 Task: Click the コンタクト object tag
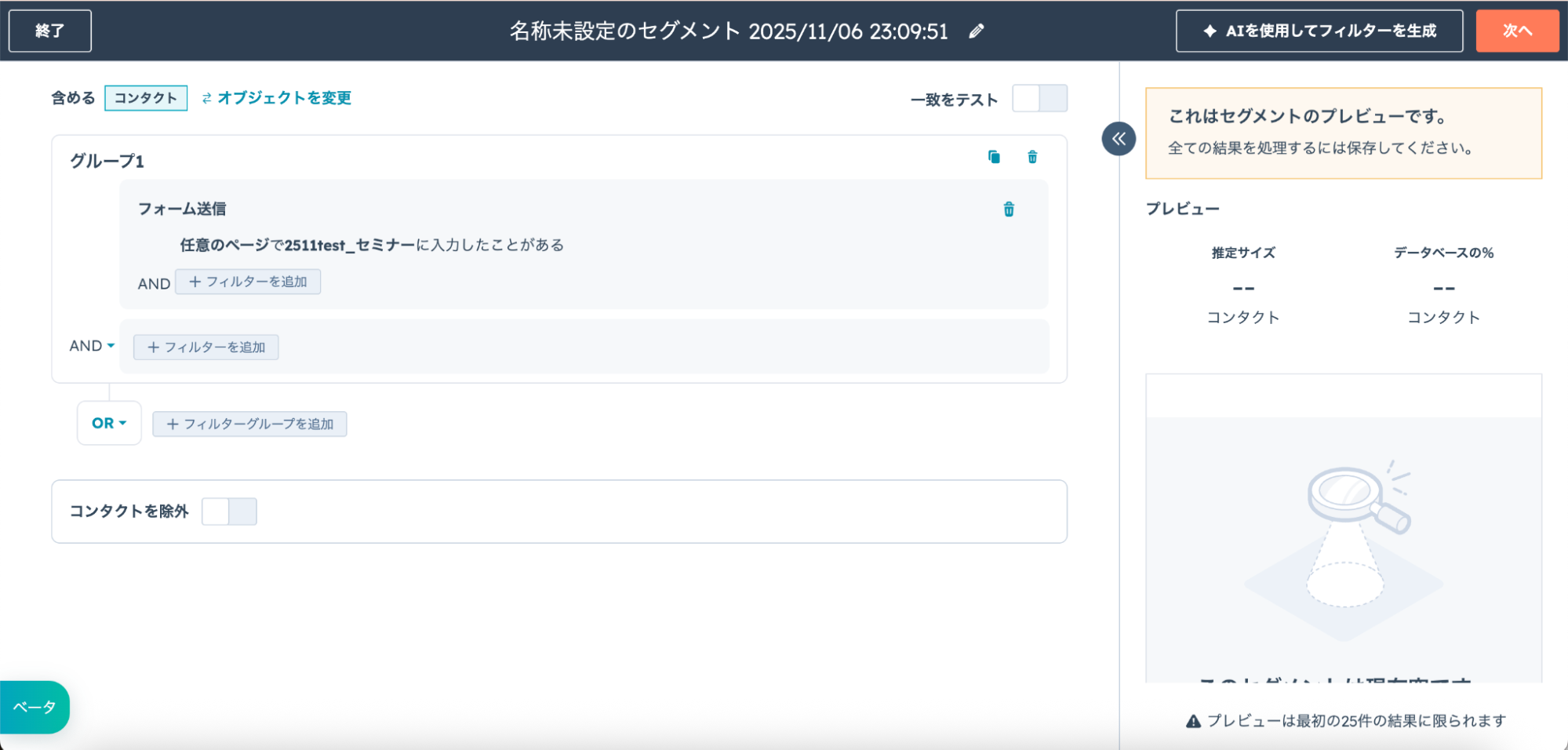coord(146,98)
